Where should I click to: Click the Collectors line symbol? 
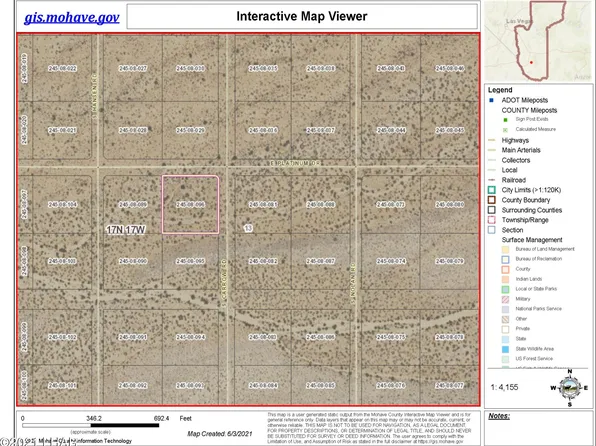click(x=492, y=160)
